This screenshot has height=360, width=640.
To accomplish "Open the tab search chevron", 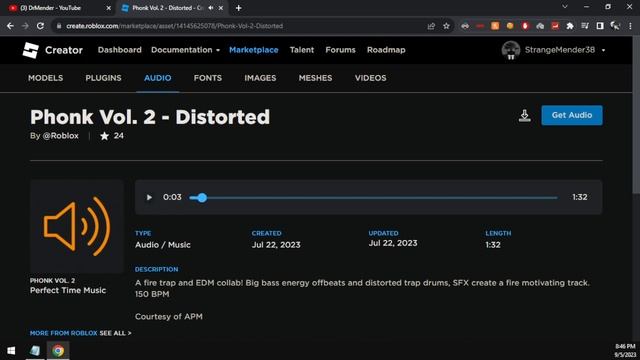I will pos(565,7).
